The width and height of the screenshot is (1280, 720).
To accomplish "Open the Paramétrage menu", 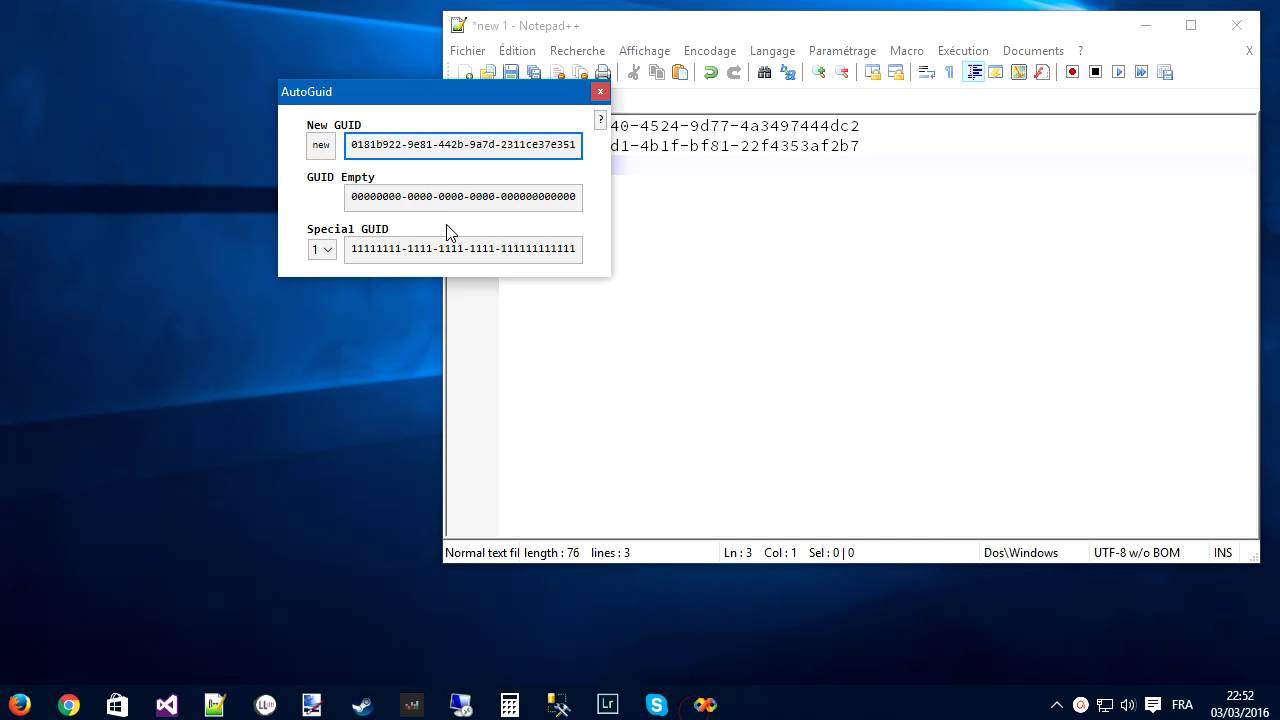I will [x=842, y=51].
